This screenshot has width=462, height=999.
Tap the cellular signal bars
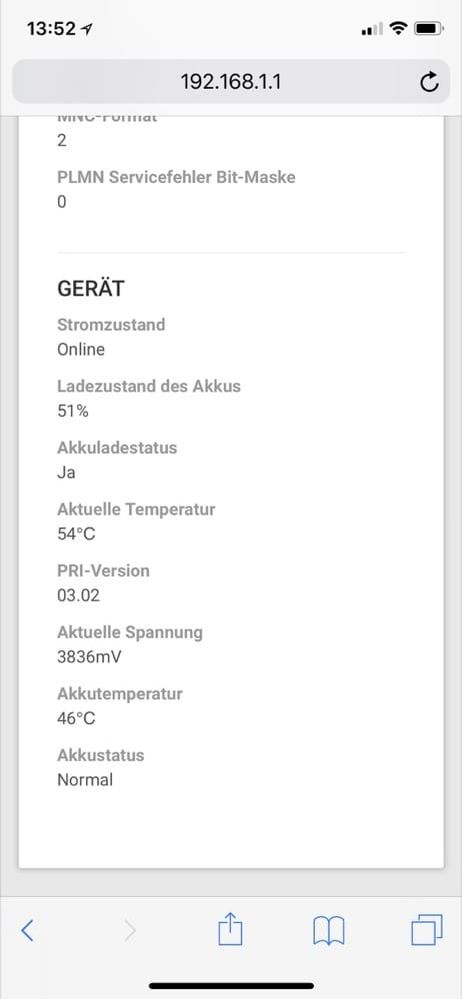(372, 29)
